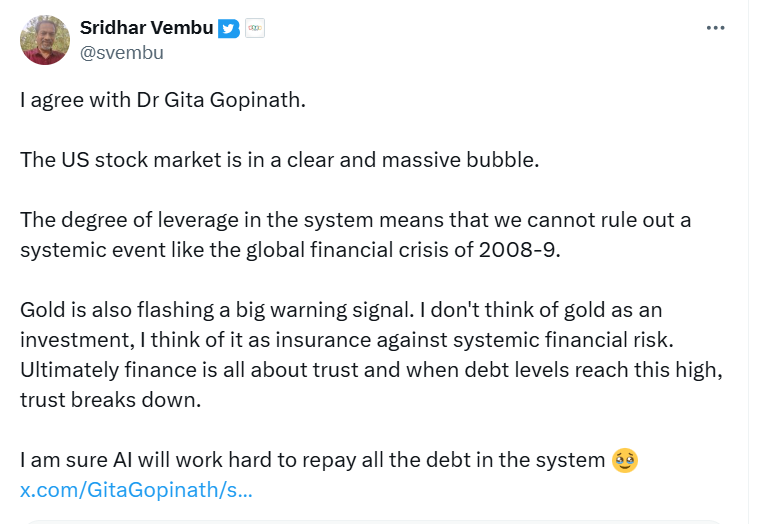Open the x.com/GitaGopinath/s… link
Viewport: 766px width, 524px height.
click(x=136, y=490)
